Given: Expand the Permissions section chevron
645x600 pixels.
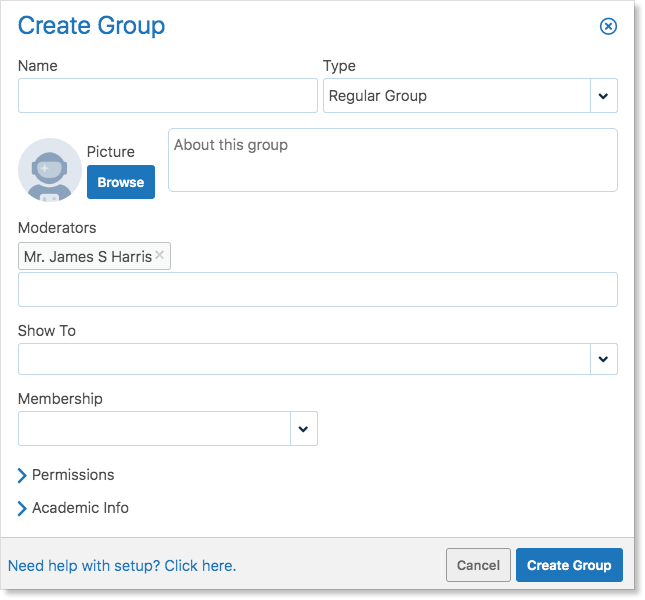Looking at the screenshot, I should point(22,475).
